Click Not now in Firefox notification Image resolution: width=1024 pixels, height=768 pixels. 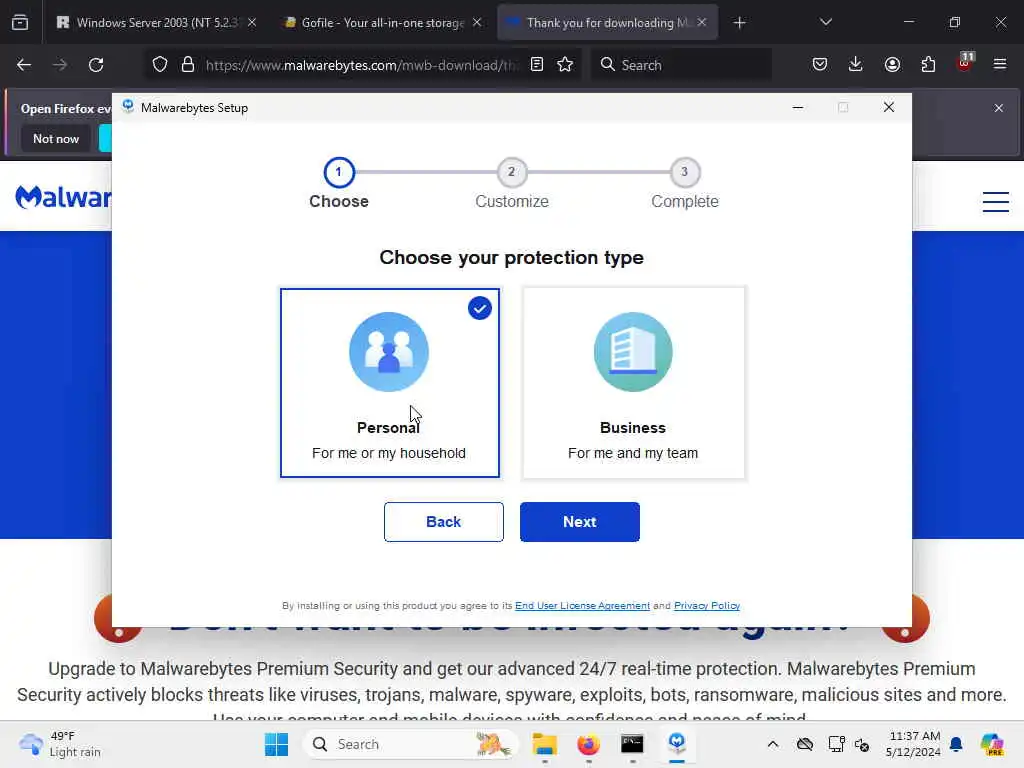coord(56,138)
